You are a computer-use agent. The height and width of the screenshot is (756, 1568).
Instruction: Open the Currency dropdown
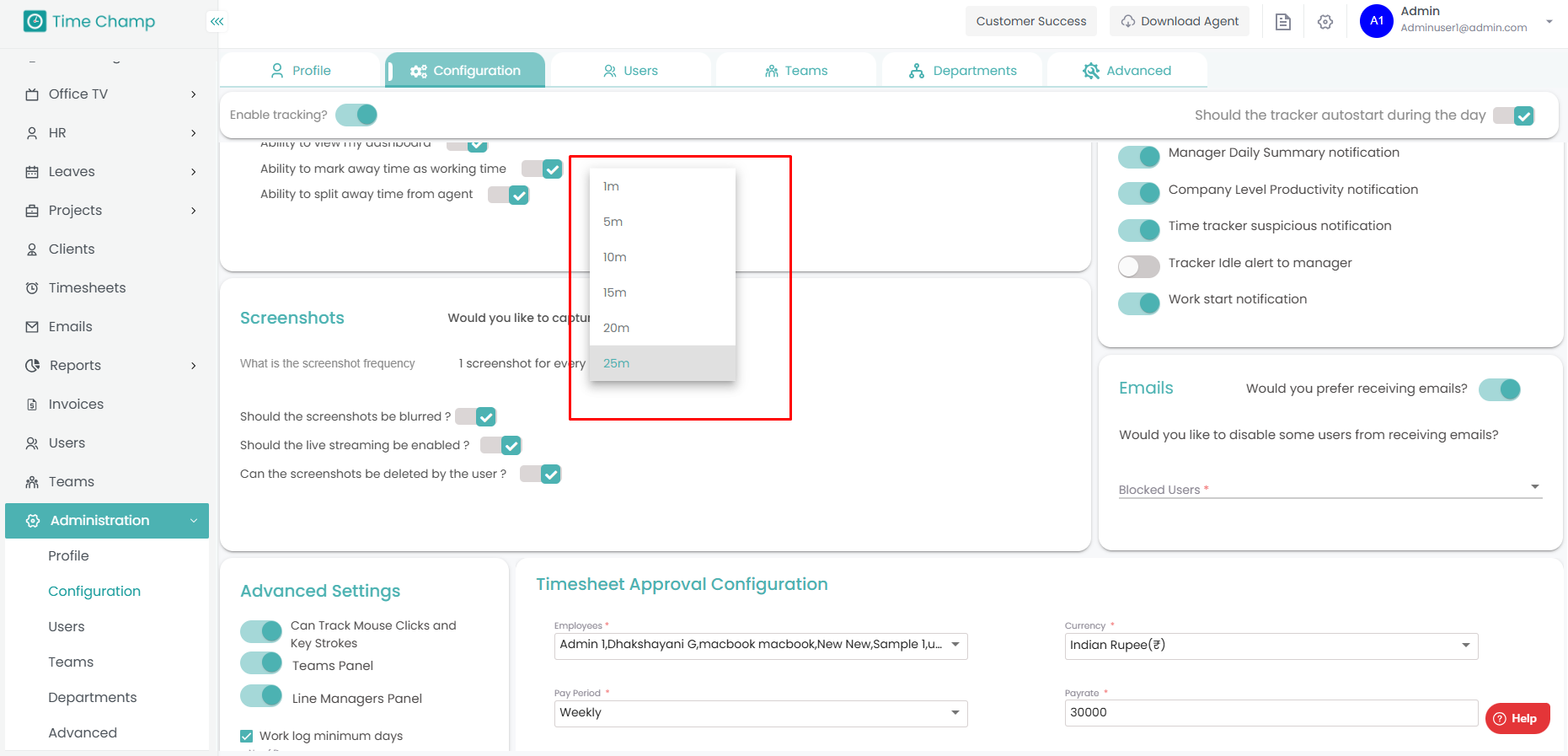coord(1271,646)
